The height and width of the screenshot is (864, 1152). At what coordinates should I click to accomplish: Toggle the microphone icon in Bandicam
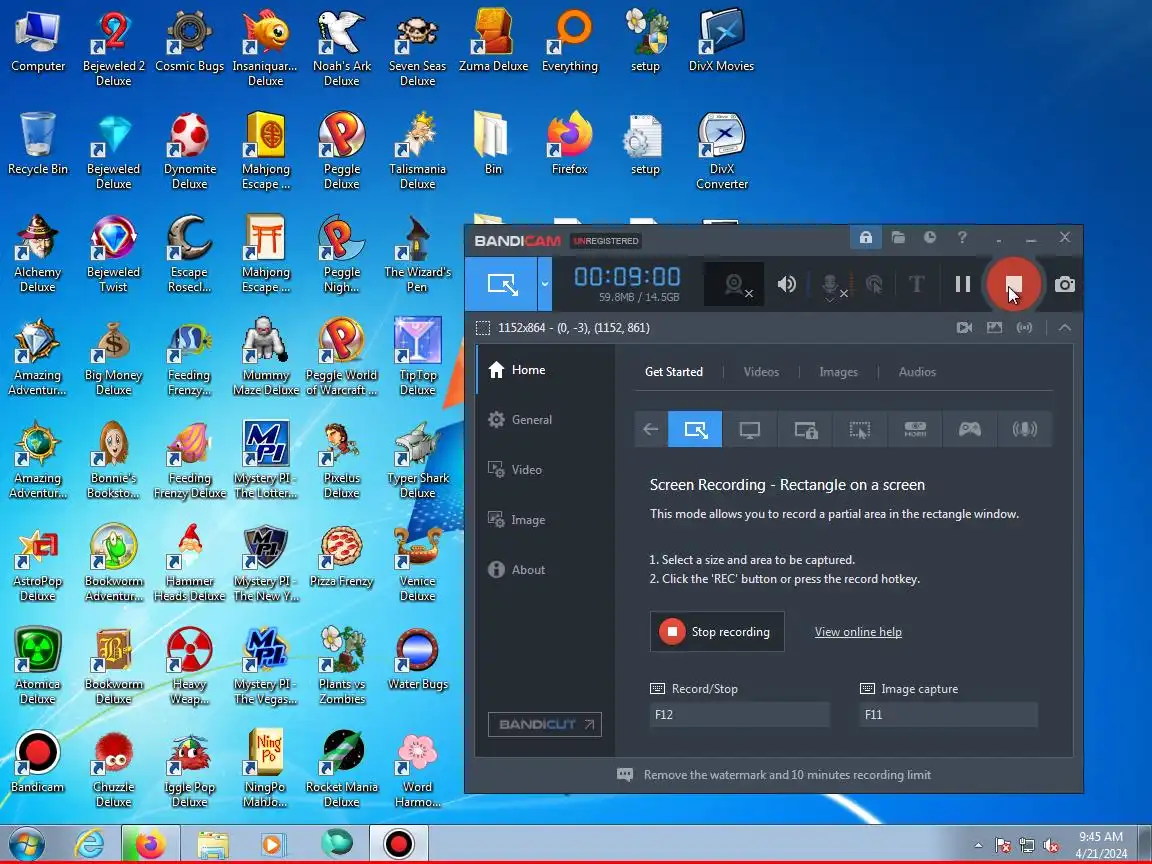pyautogui.click(x=832, y=285)
